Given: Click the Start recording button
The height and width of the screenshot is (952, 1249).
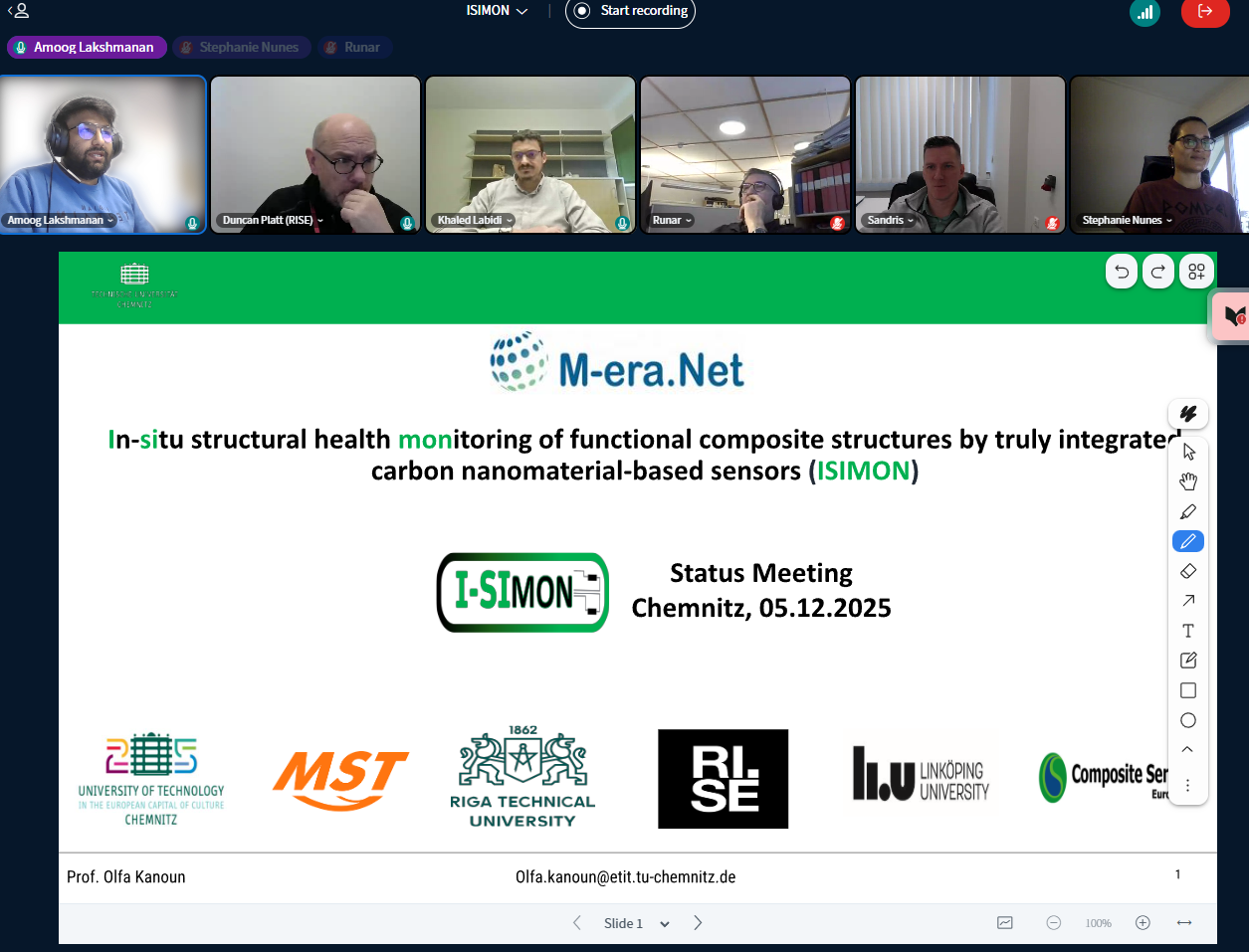Looking at the screenshot, I should coord(630,11).
